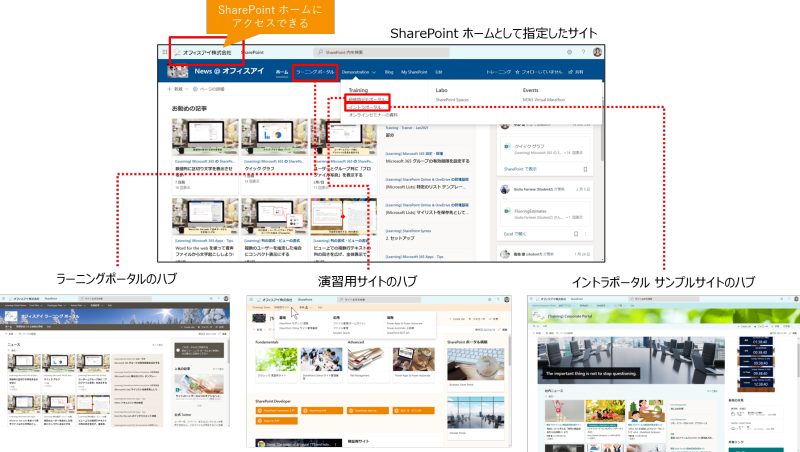Focus search box in the 演習用サイト window
The width and height of the screenshot is (800, 452).
coord(380,299)
